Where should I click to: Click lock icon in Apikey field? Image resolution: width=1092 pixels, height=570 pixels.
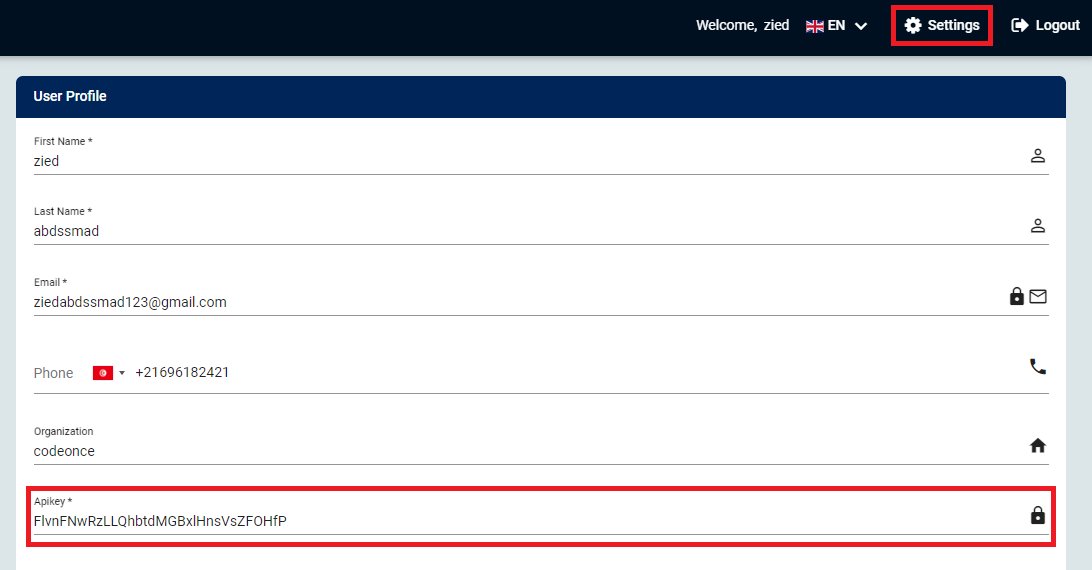[x=1038, y=515]
